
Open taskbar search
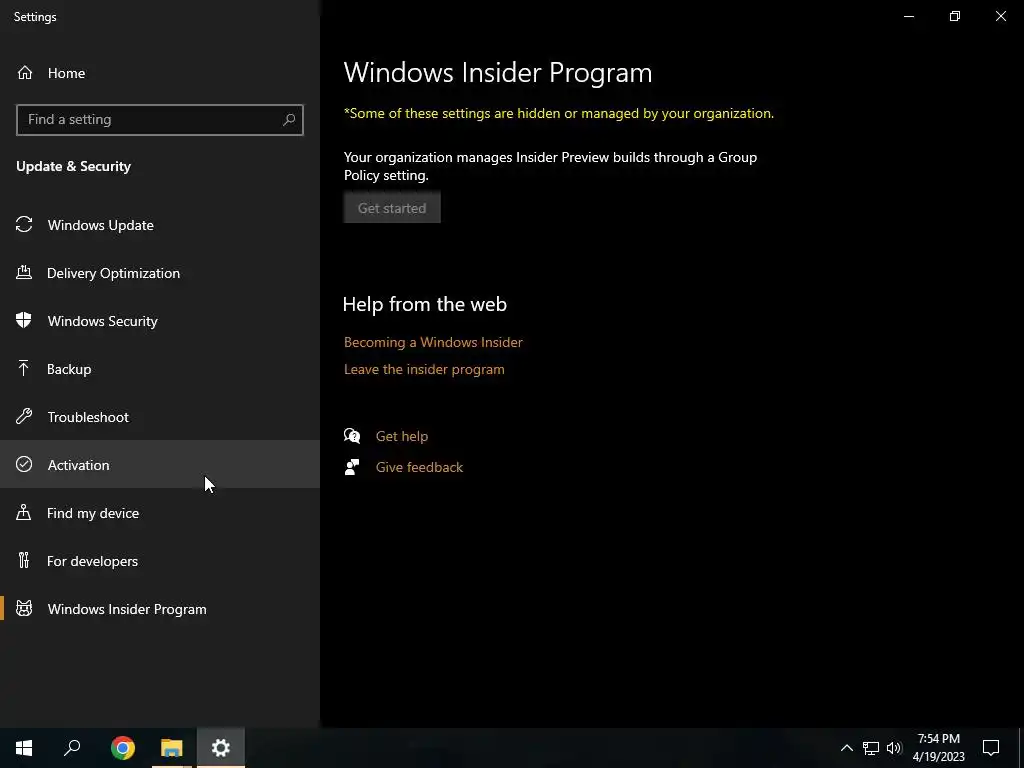tap(72, 748)
